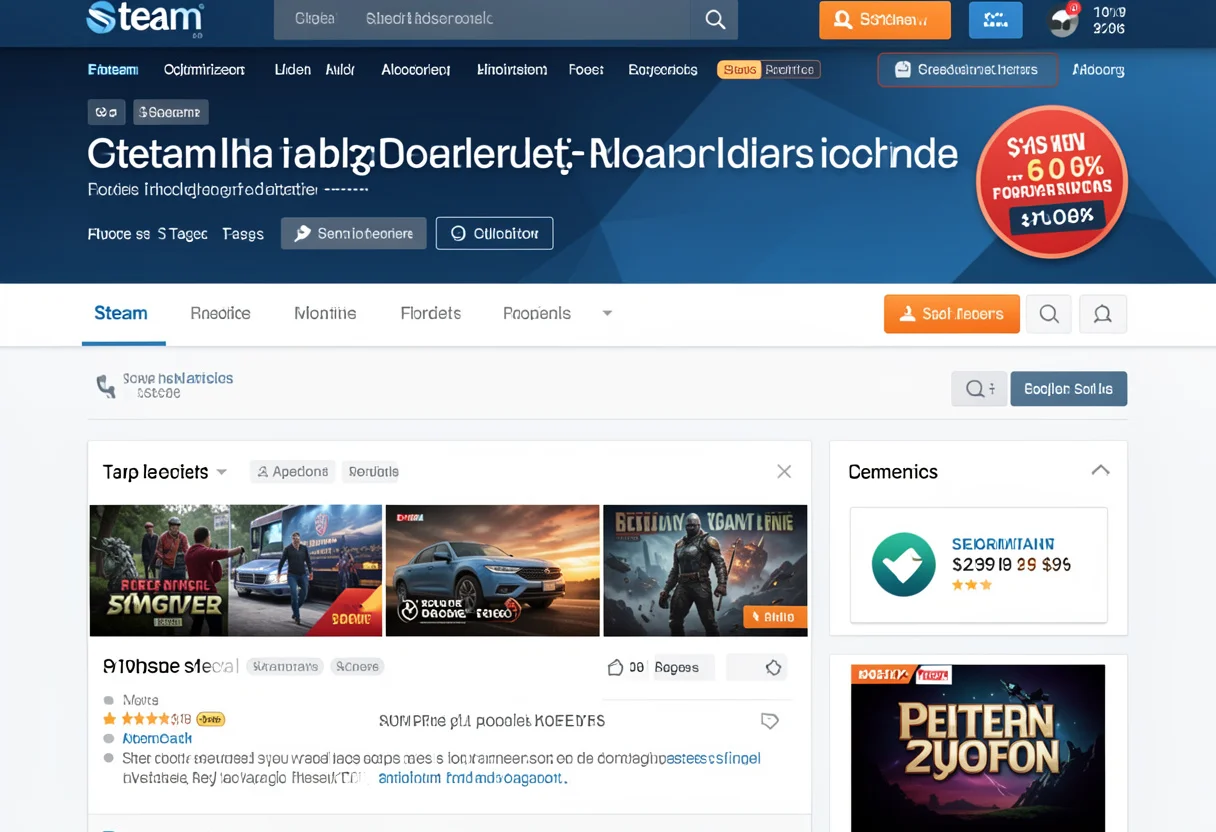Screen dimensions: 1216x832
Task: Open the blue car game thumbnail
Action: click(493, 570)
